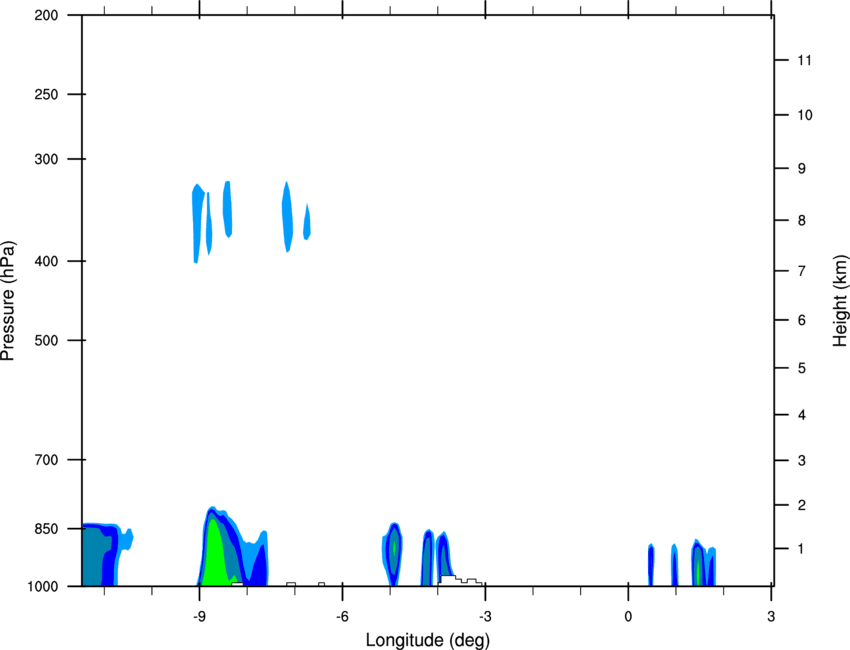The width and height of the screenshot is (850, 650).
Task: Click the 850 pressure tick label
Action: 46,529
